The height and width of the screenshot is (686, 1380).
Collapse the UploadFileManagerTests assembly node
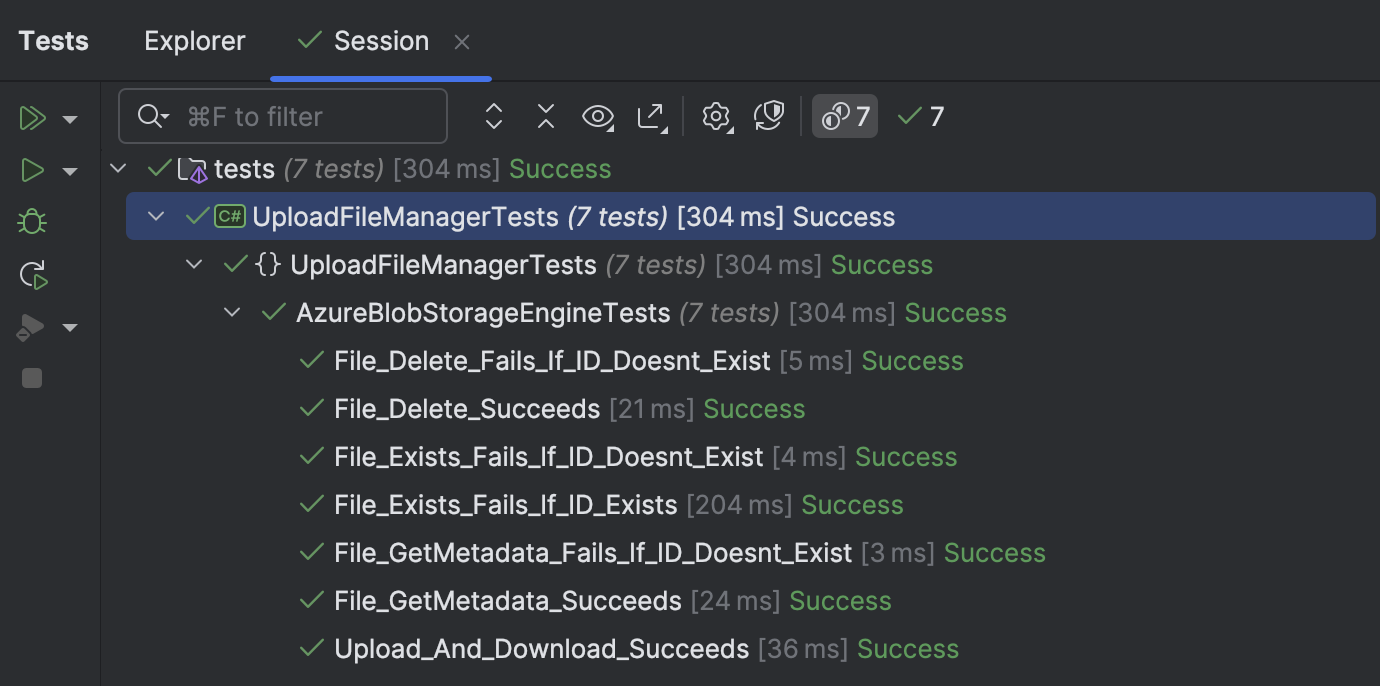pyautogui.click(x=156, y=216)
